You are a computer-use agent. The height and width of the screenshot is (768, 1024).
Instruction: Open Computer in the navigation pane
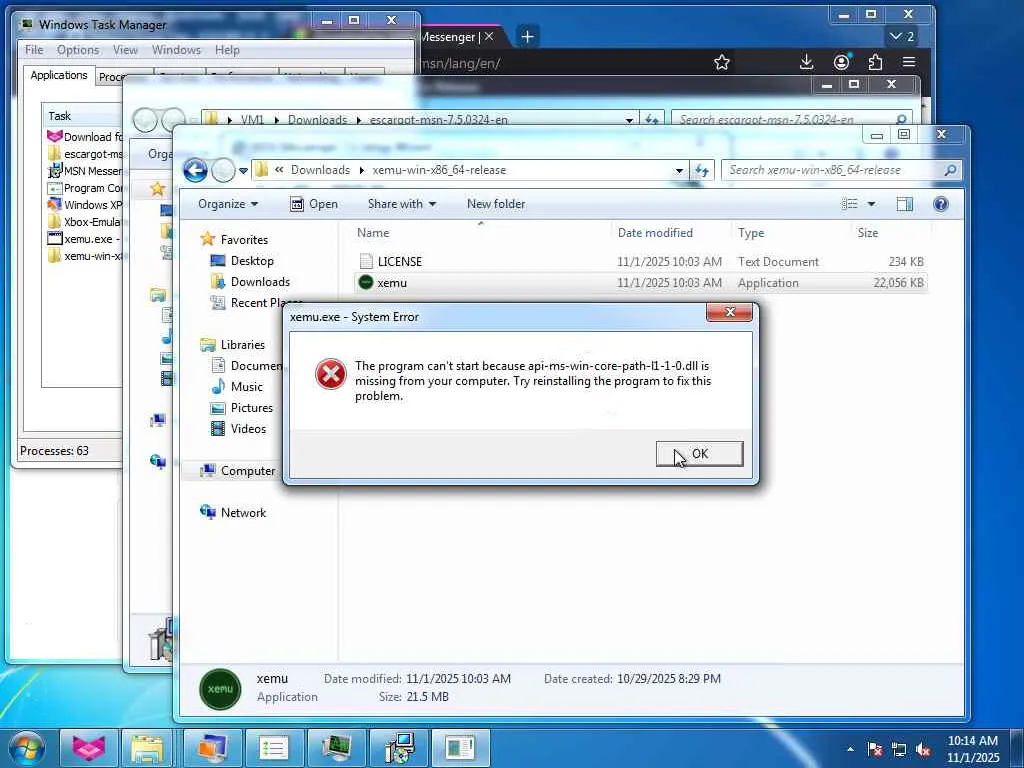[x=248, y=471]
